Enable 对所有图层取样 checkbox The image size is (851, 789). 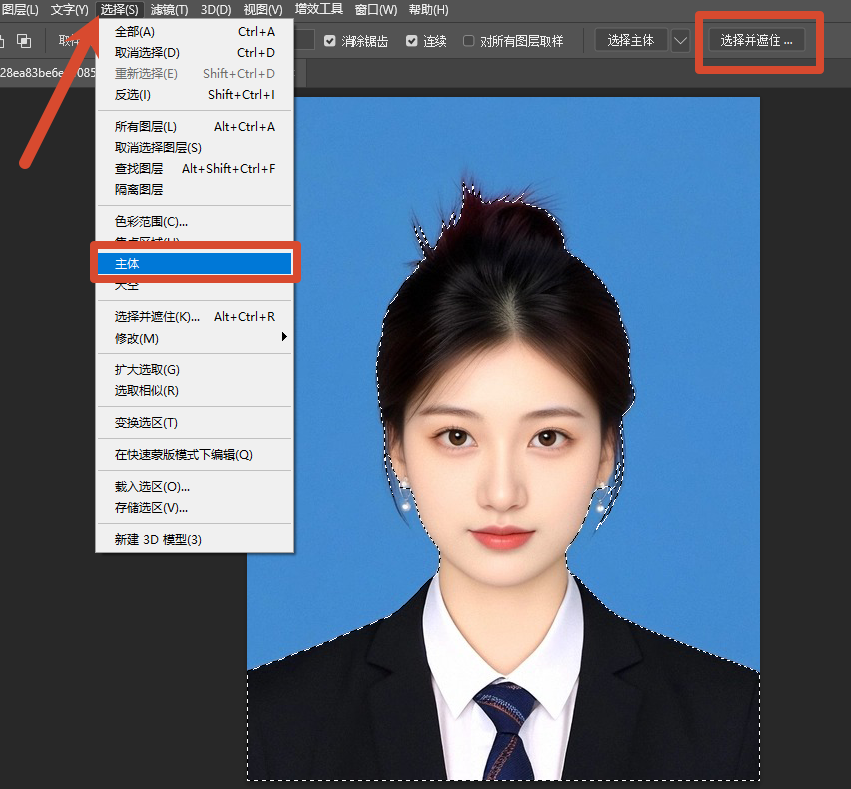pyautogui.click(x=468, y=41)
